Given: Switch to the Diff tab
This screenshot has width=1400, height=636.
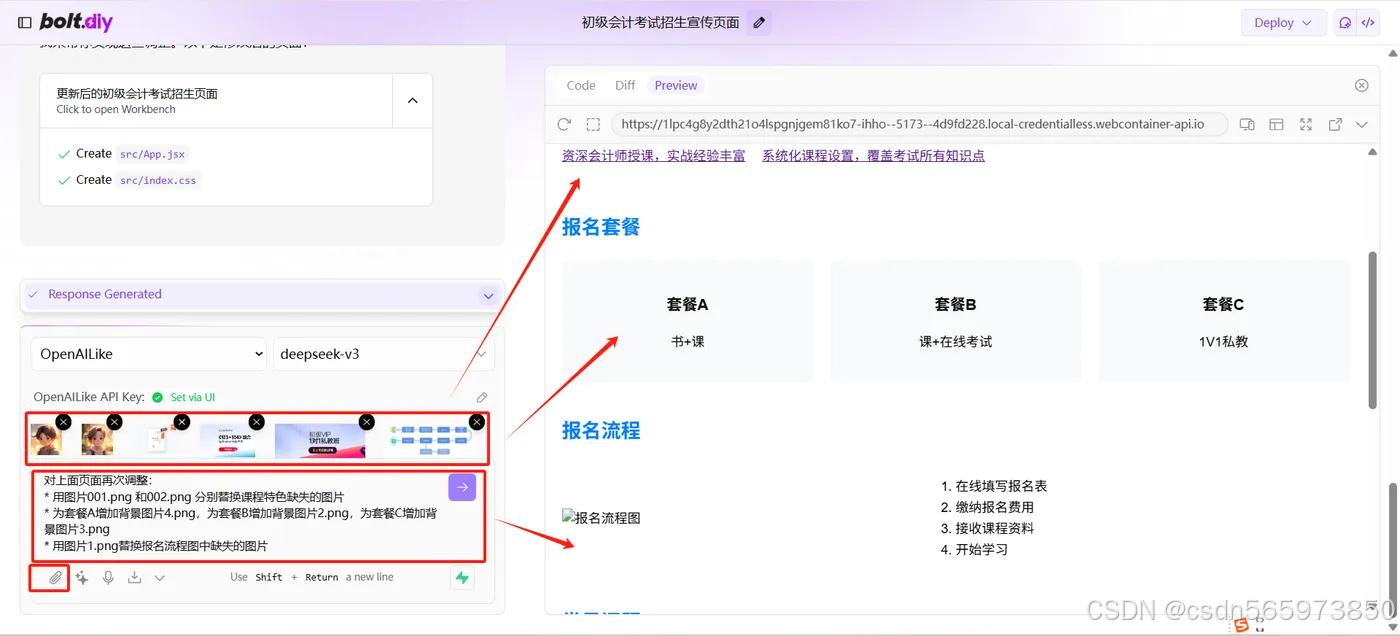Looking at the screenshot, I should point(625,85).
